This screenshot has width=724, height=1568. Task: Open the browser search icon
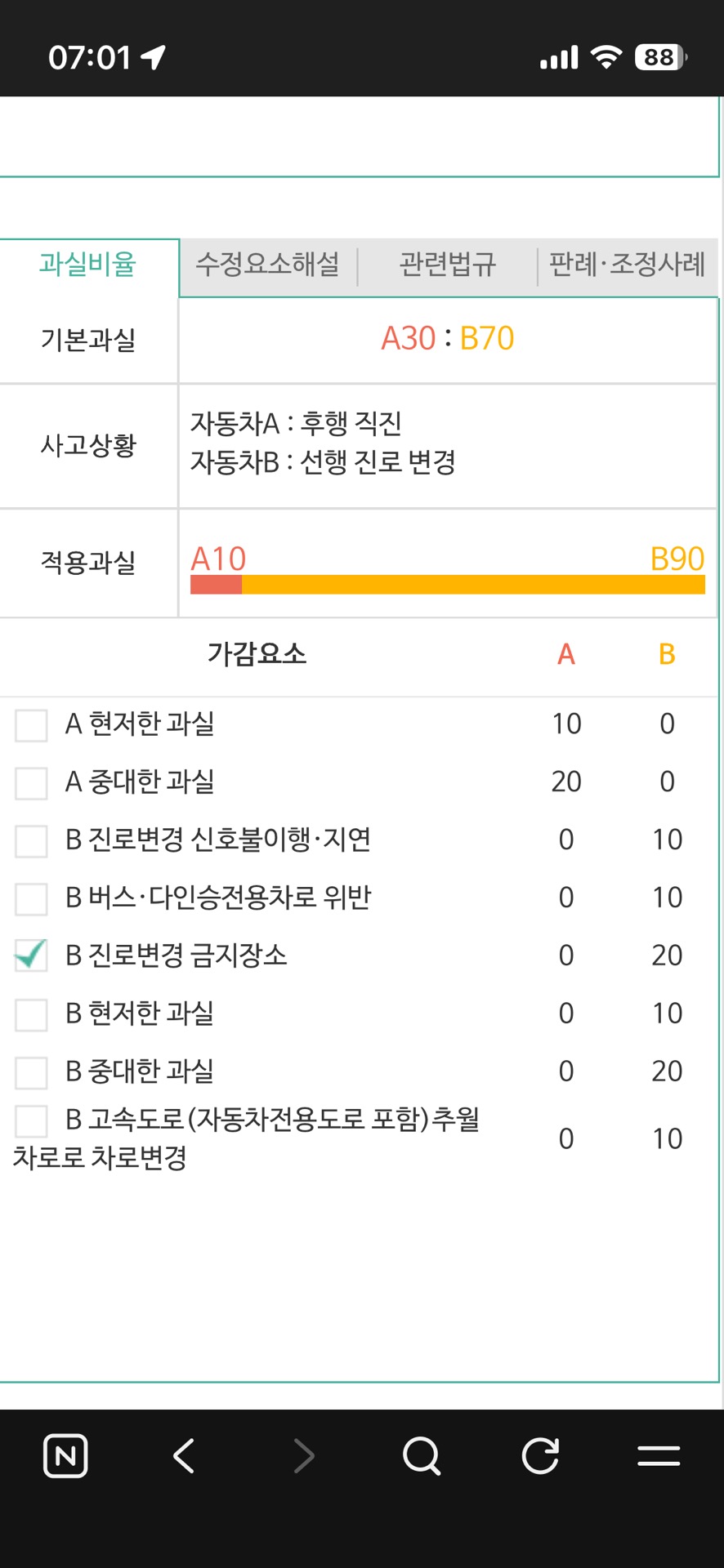point(422,1455)
